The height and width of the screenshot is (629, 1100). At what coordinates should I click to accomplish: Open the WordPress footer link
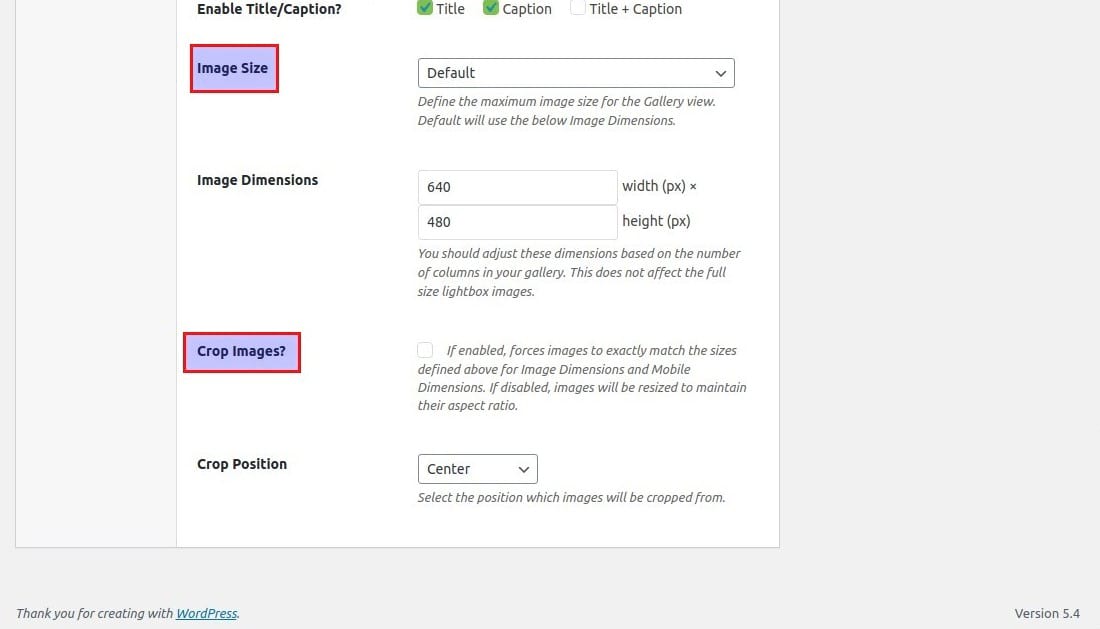click(x=207, y=613)
